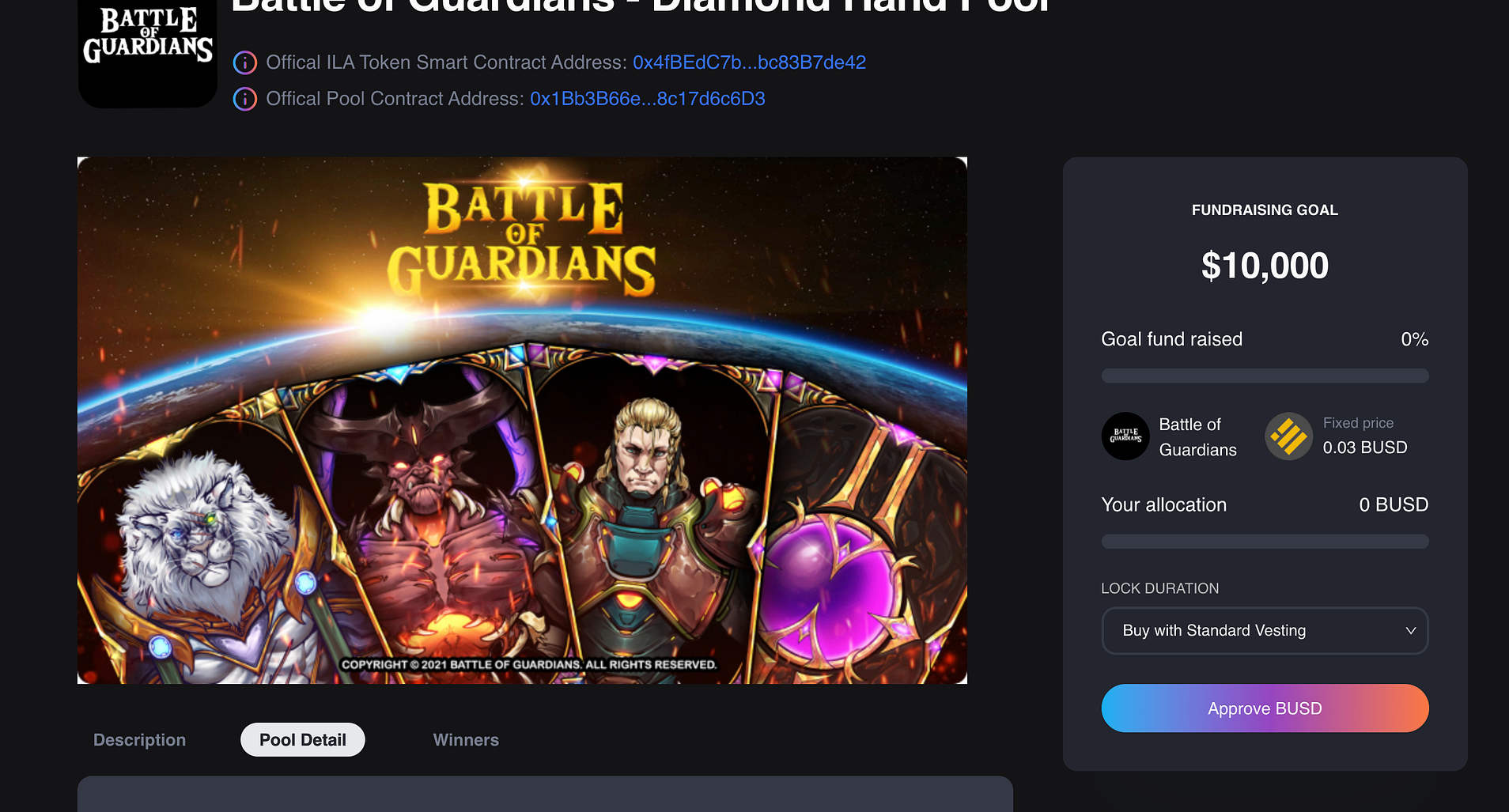Click the 0 BUSD allocation value
1509x812 pixels.
click(1394, 504)
